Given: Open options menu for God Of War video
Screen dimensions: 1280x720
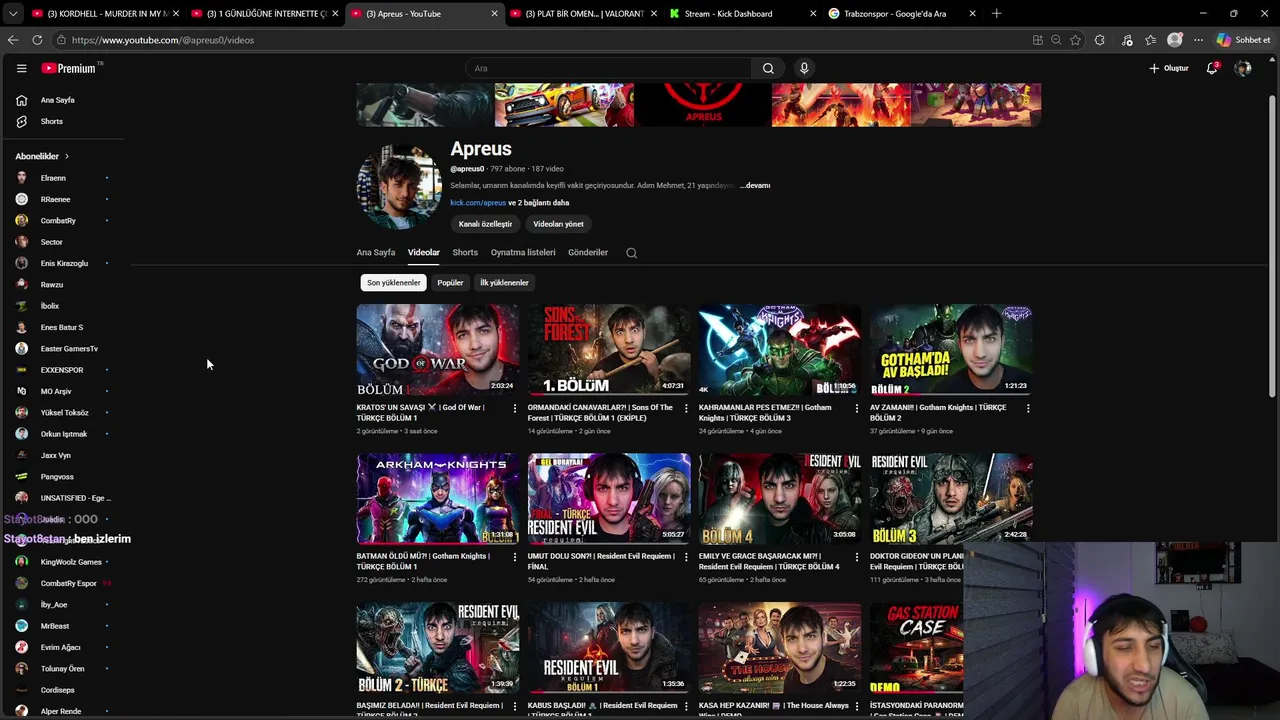Looking at the screenshot, I should tap(515, 408).
